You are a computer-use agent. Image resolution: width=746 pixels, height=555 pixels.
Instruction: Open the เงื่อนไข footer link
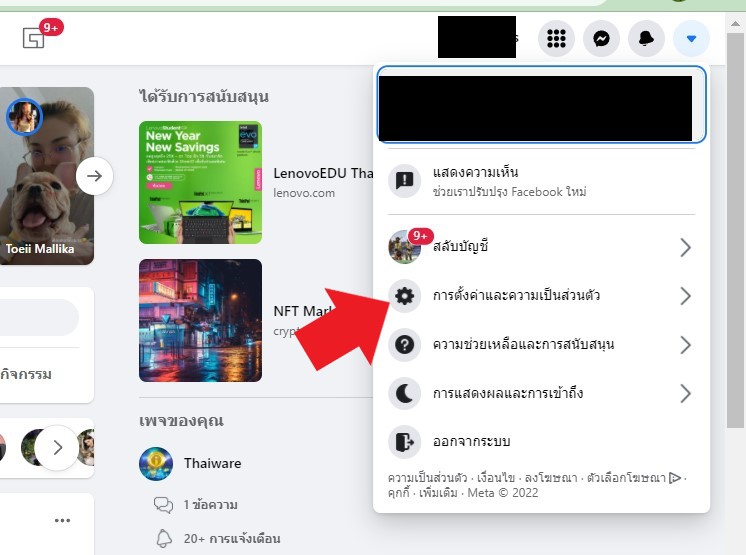pos(496,477)
